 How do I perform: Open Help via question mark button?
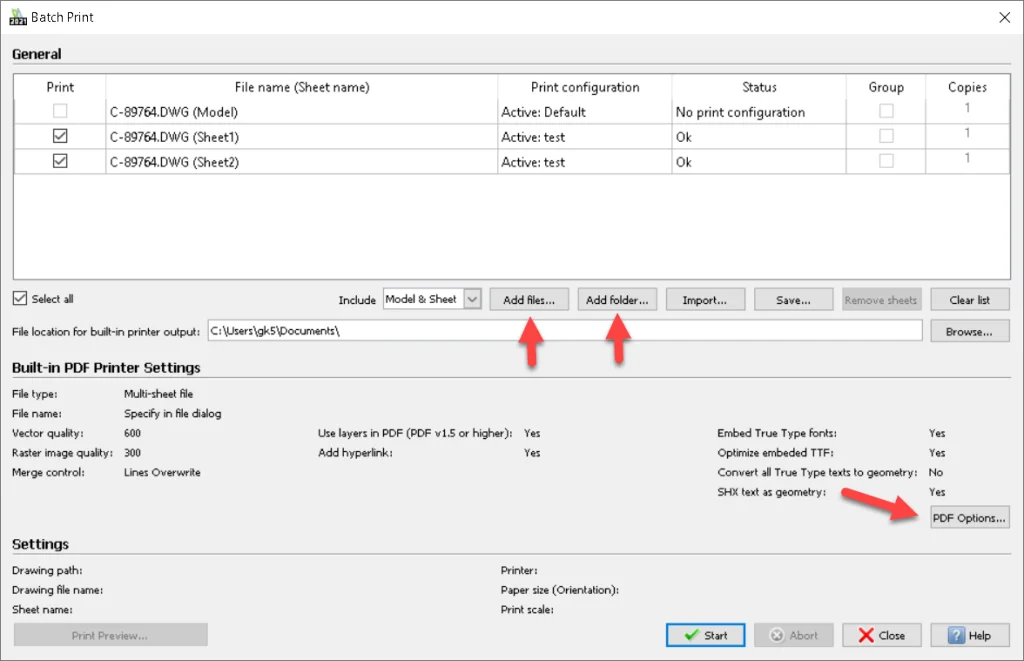tap(969, 635)
